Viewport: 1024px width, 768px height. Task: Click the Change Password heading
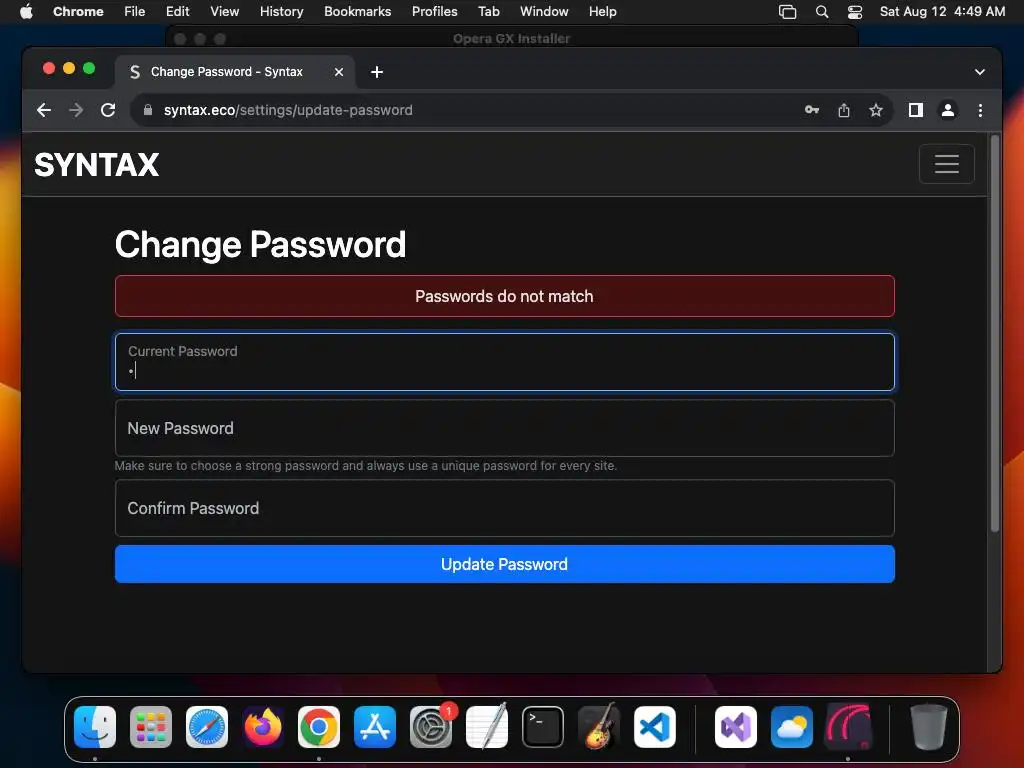pos(261,244)
